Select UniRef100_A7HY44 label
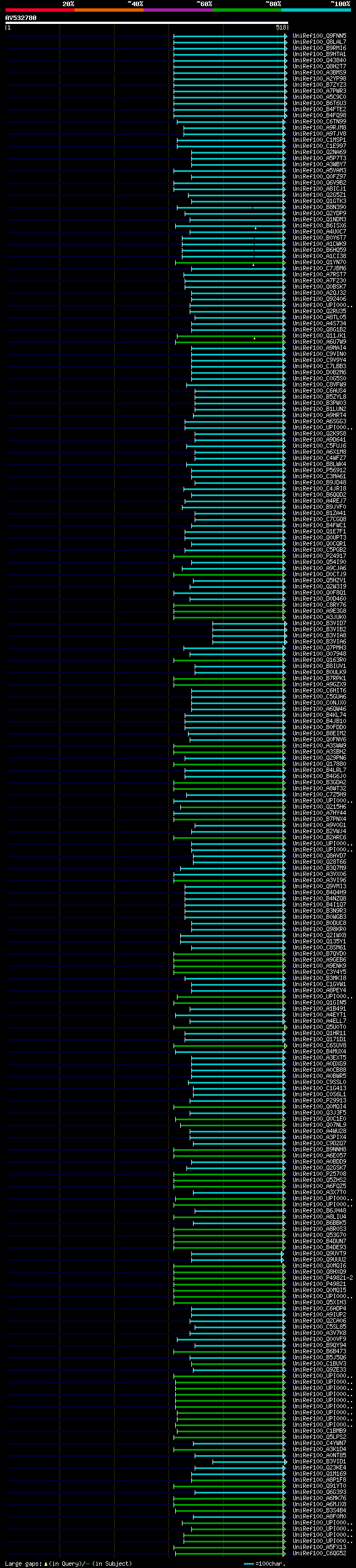The image size is (356, 1568). click(319, 813)
